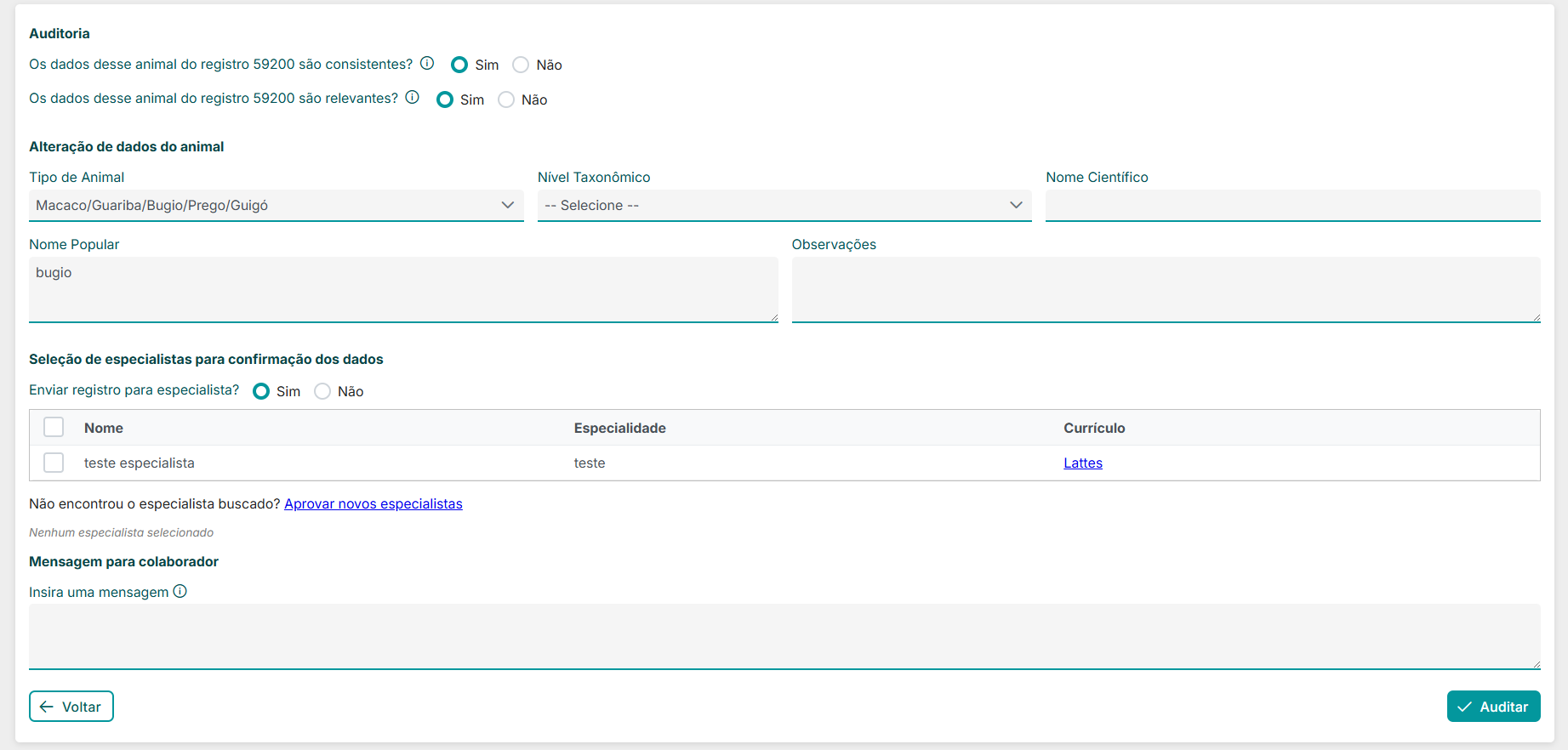
Task: Check the 'teste especialista' row checkbox
Action: (54, 463)
